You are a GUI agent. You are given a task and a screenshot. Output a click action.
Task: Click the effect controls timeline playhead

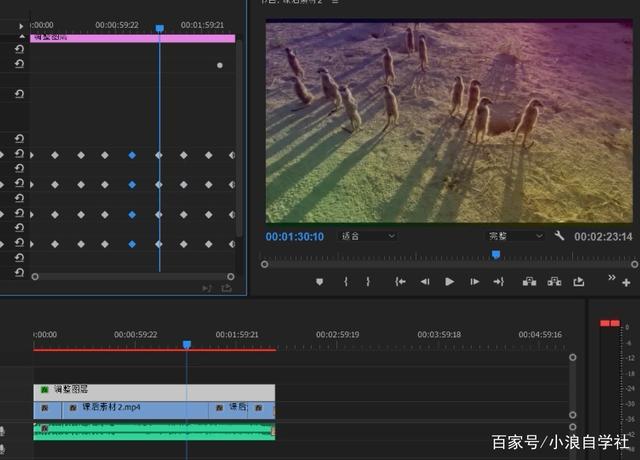coord(160,28)
